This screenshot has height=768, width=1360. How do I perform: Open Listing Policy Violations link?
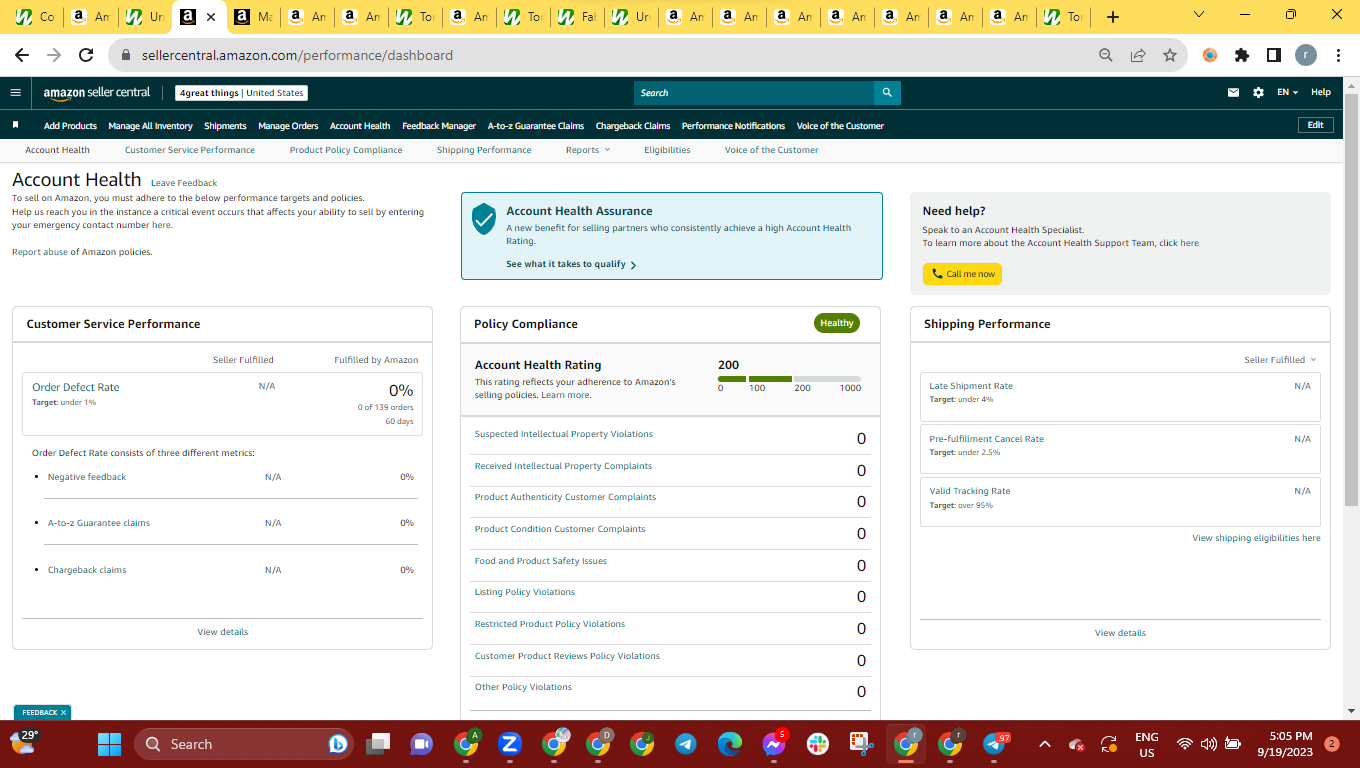(x=525, y=592)
